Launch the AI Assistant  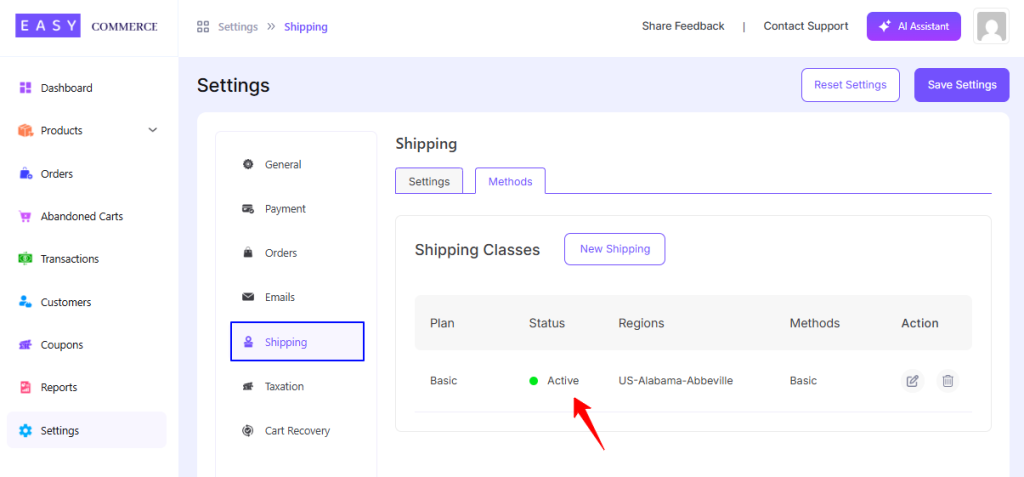(914, 27)
